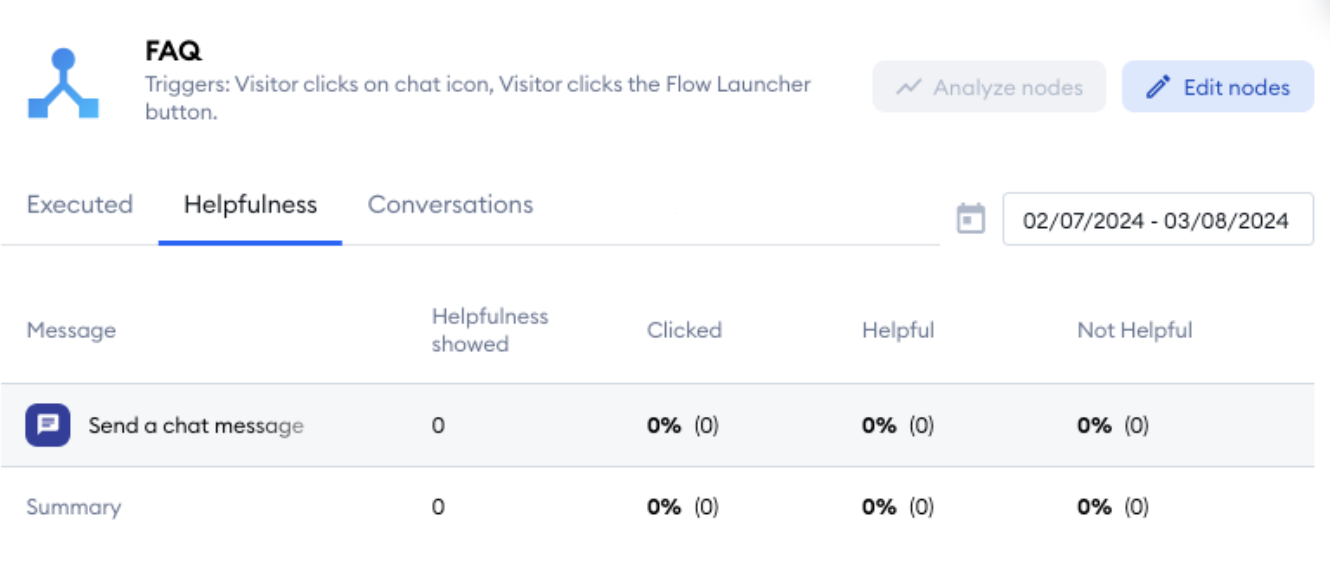Click the pencil icon on Edit nodes
Viewport: 1330px width, 576px height.
point(1158,87)
